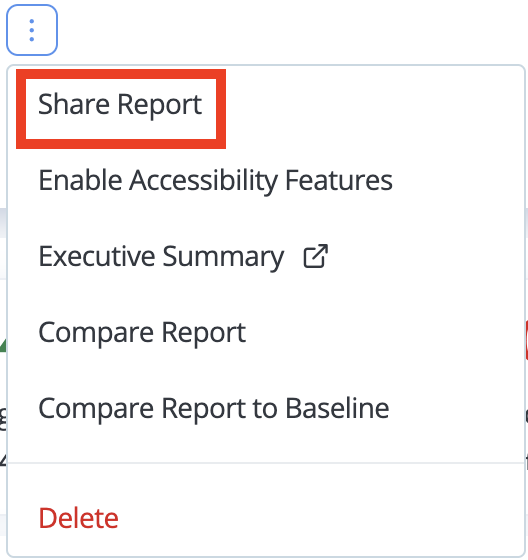Compare this report against the baseline
The width and height of the screenshot is (528, 560).
(x=214, y=408)
